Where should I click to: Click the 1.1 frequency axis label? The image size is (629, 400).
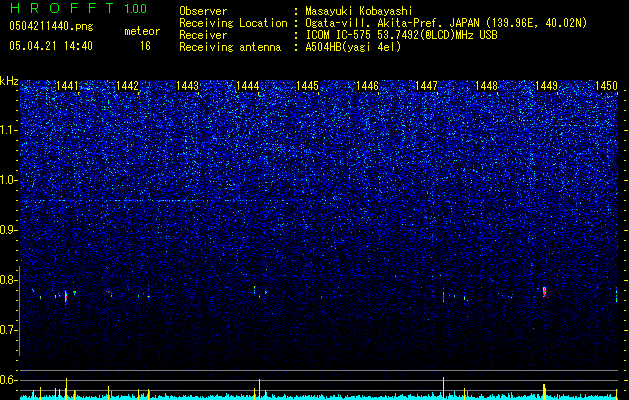click(x=8, y=130)
